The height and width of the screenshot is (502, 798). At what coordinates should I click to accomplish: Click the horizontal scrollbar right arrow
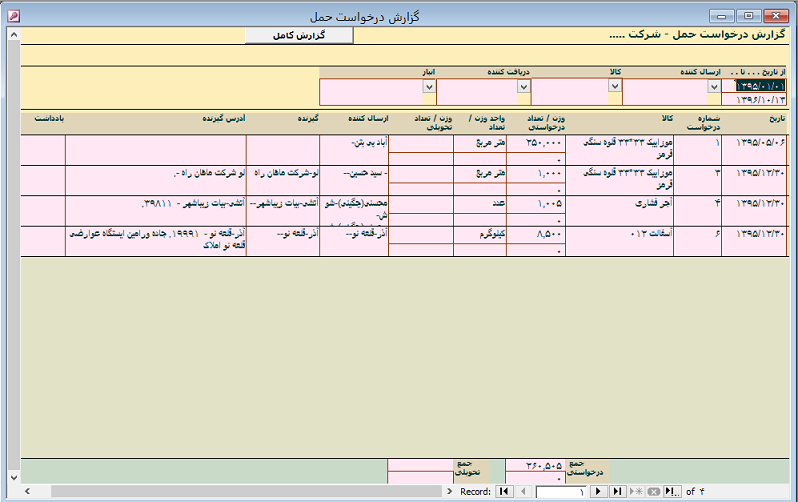(449, 491)
